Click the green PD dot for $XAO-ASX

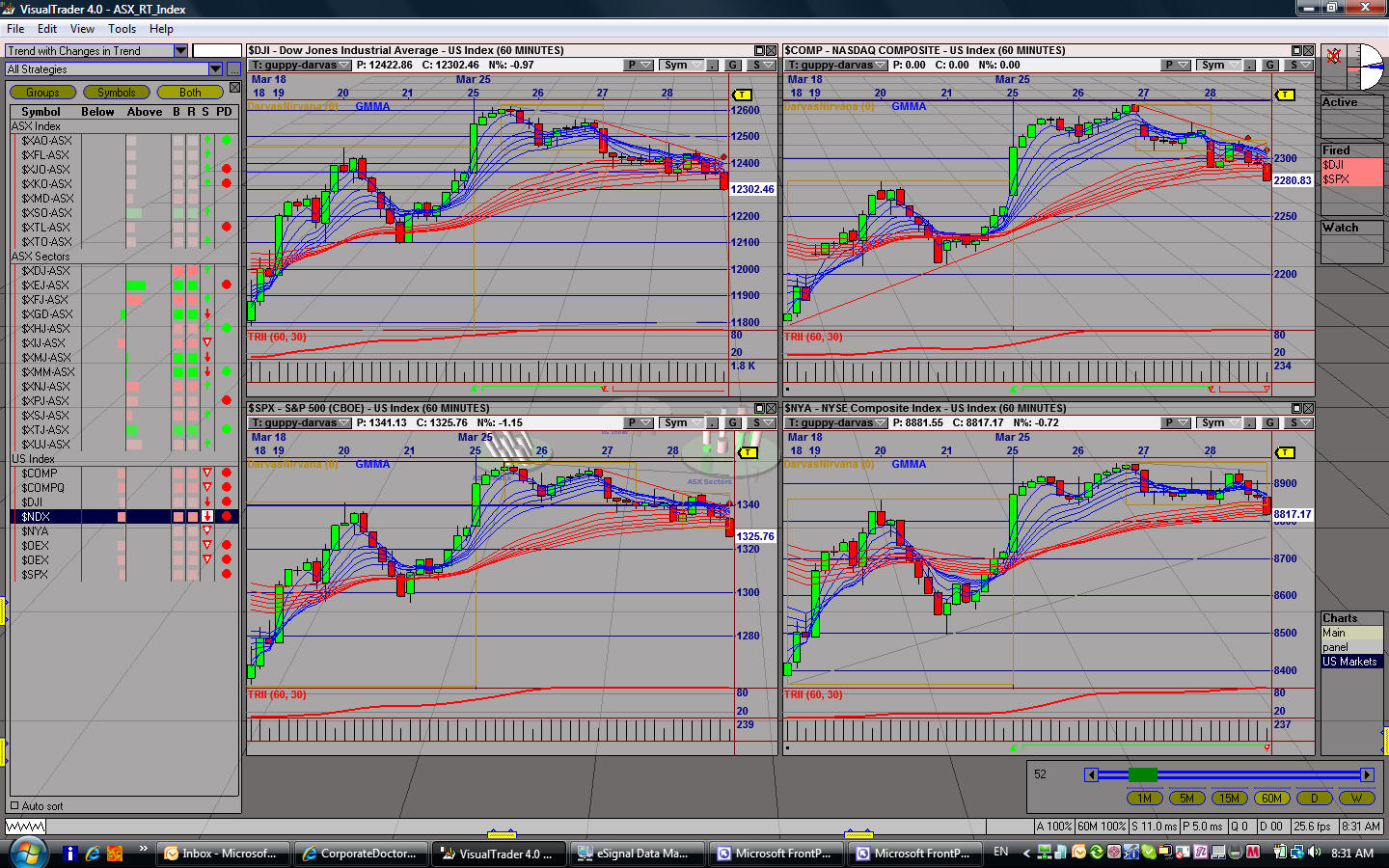226,140
